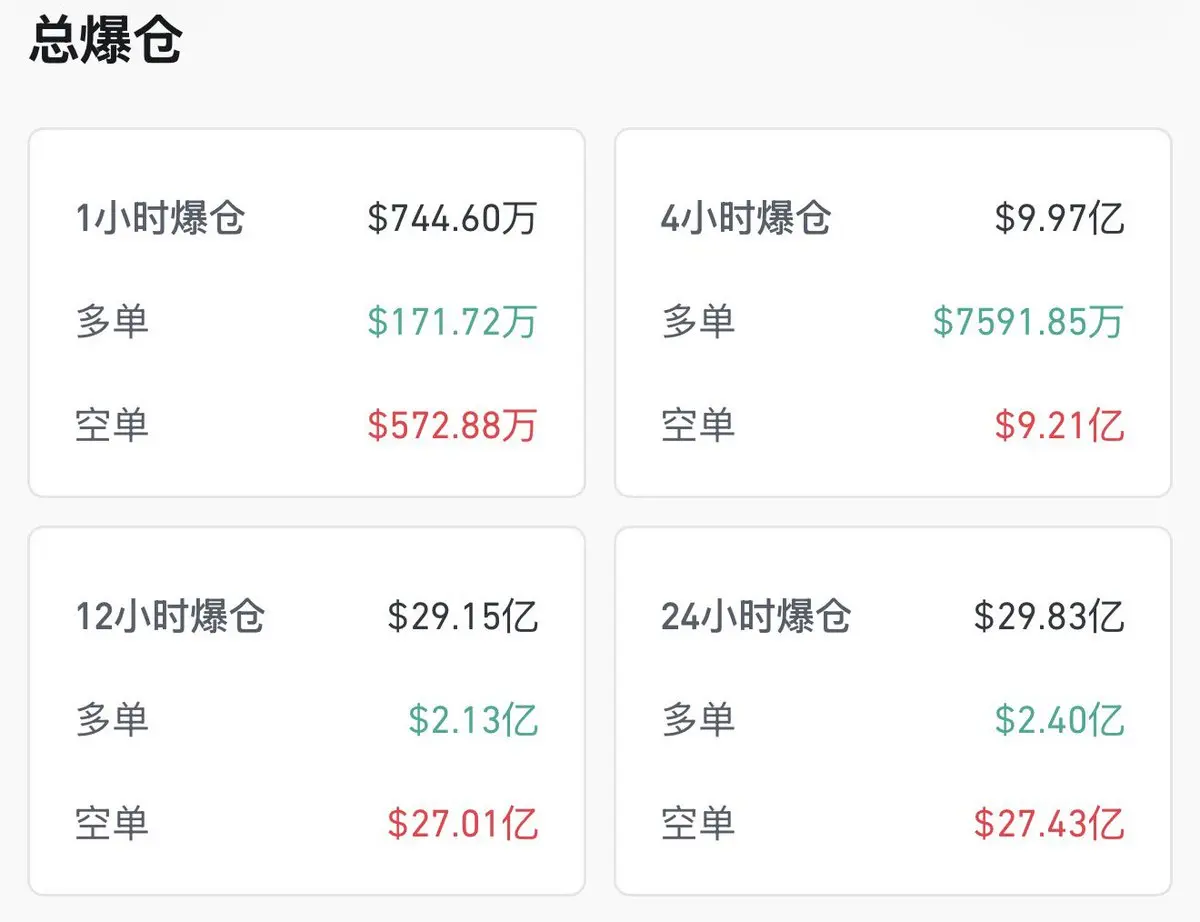1200x922 pixels.
Task: Click the $2.40亿 long liquidations value
Action: tap(1059, 719)
